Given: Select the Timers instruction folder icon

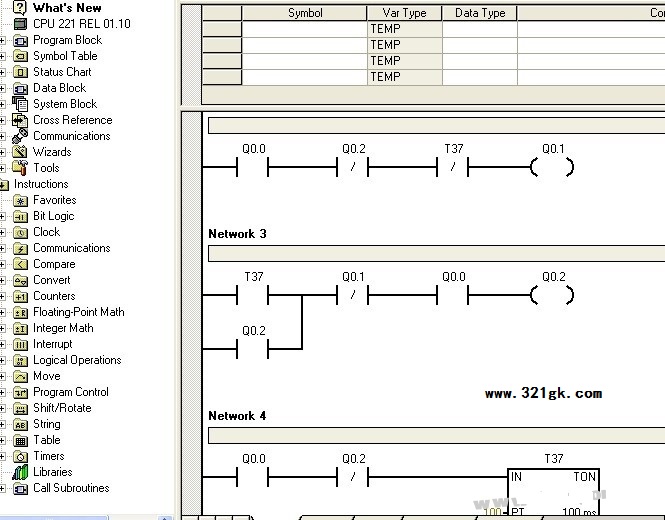Looking at the screenshot, I should click(21, 456).
